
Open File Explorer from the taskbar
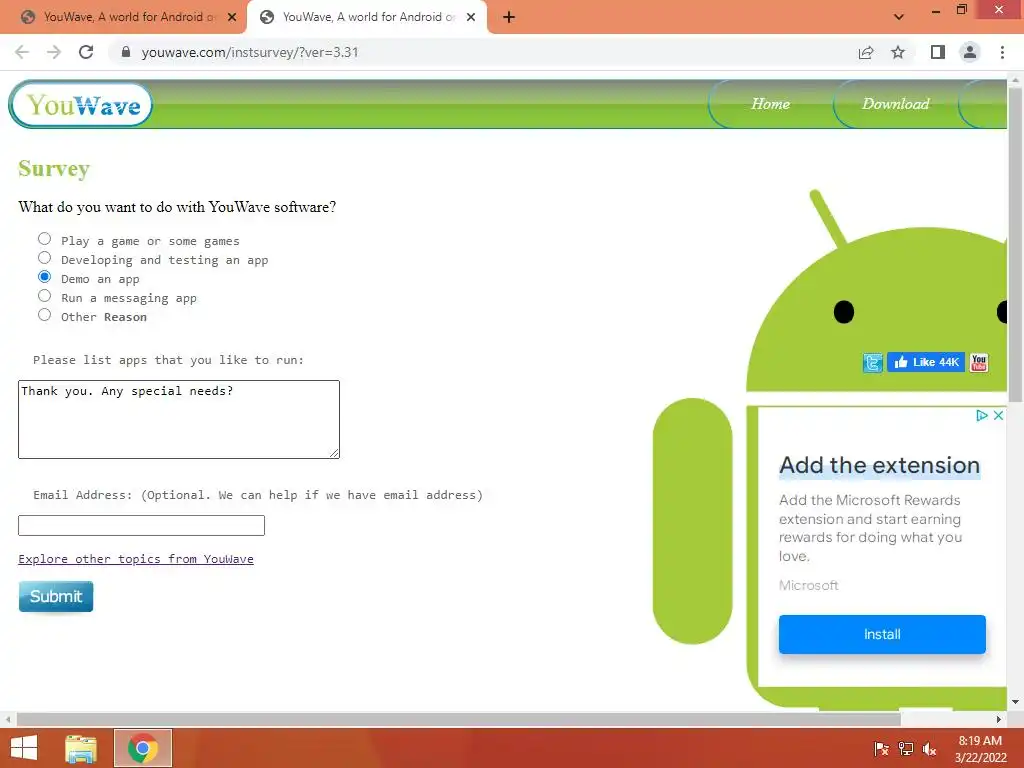tap(81, 748)
